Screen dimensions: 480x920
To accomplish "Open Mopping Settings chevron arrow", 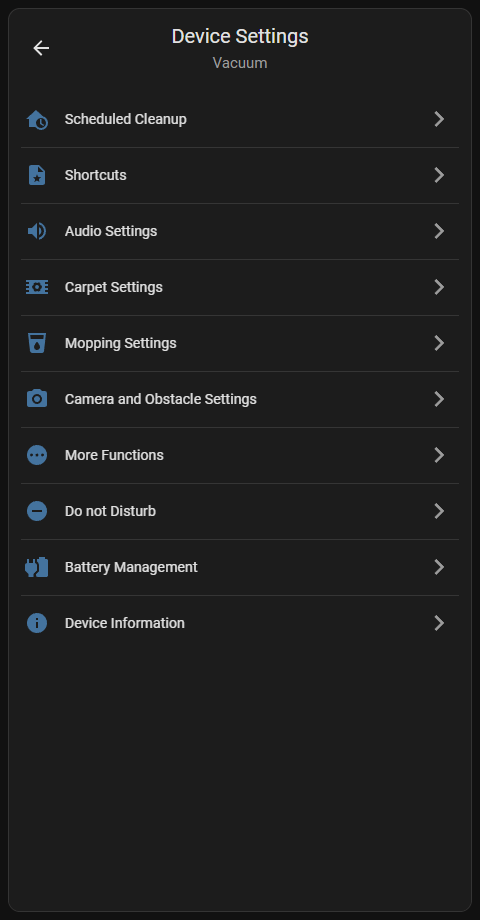I will click(x=439, y=343).
